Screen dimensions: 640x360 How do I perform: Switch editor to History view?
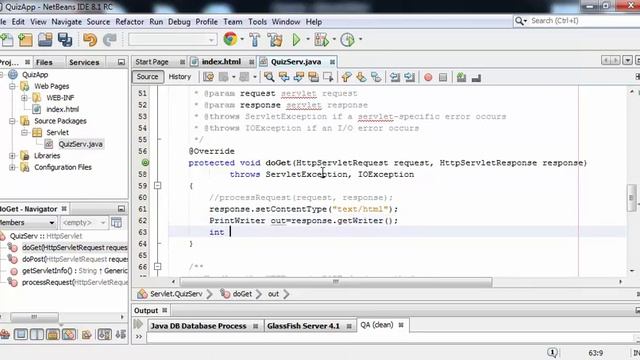point(180,77)
